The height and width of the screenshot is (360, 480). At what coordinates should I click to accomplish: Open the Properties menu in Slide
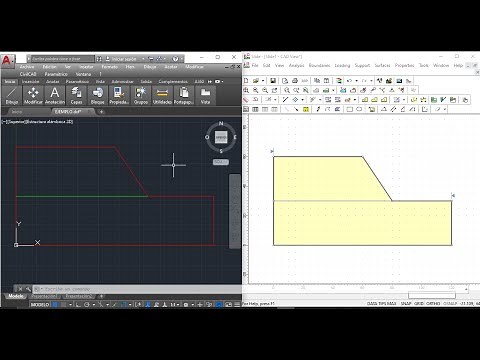tap(405, 65)
